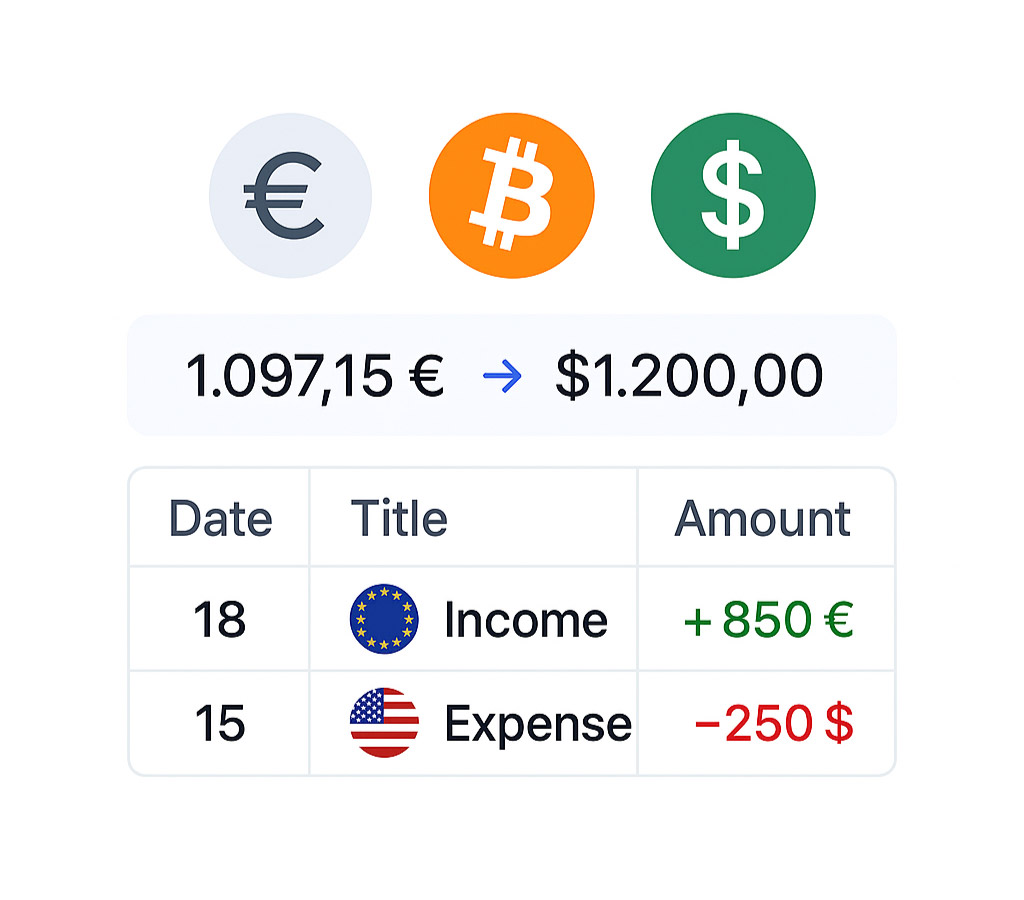
Task: Click the +850 € amount
Action: click(768, 621)
